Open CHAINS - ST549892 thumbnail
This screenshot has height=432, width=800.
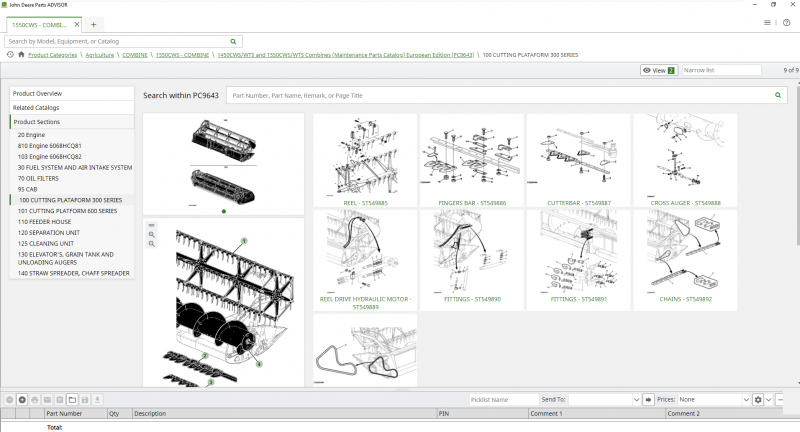(685, 260)
